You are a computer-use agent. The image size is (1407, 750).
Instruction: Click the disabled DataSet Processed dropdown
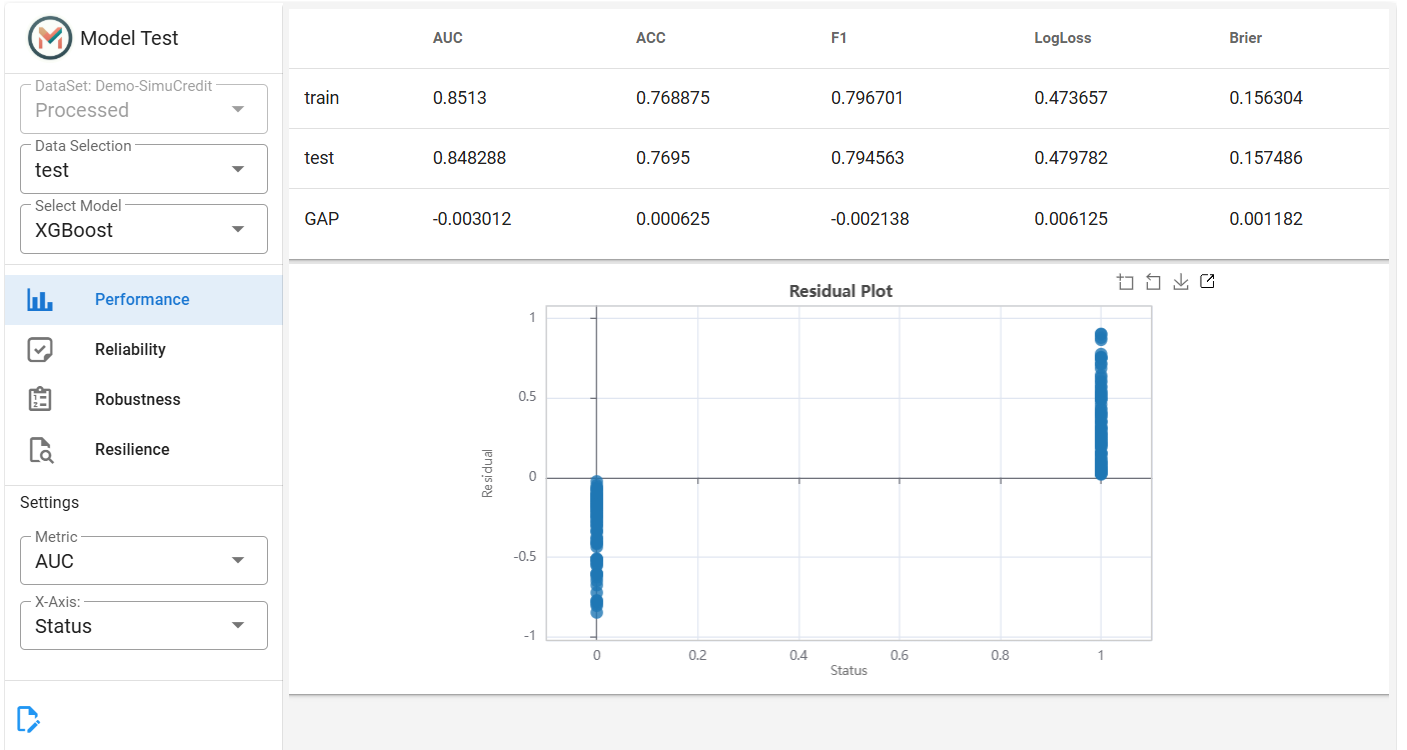[x=144, y=109]
